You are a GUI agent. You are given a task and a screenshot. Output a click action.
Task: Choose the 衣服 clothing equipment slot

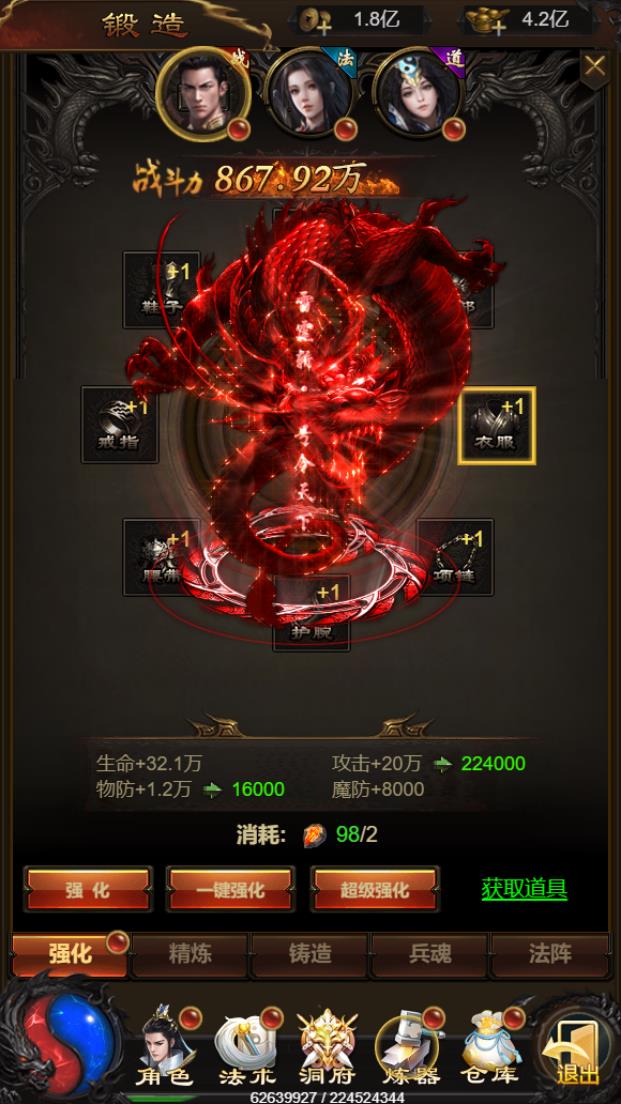point(496,426)
